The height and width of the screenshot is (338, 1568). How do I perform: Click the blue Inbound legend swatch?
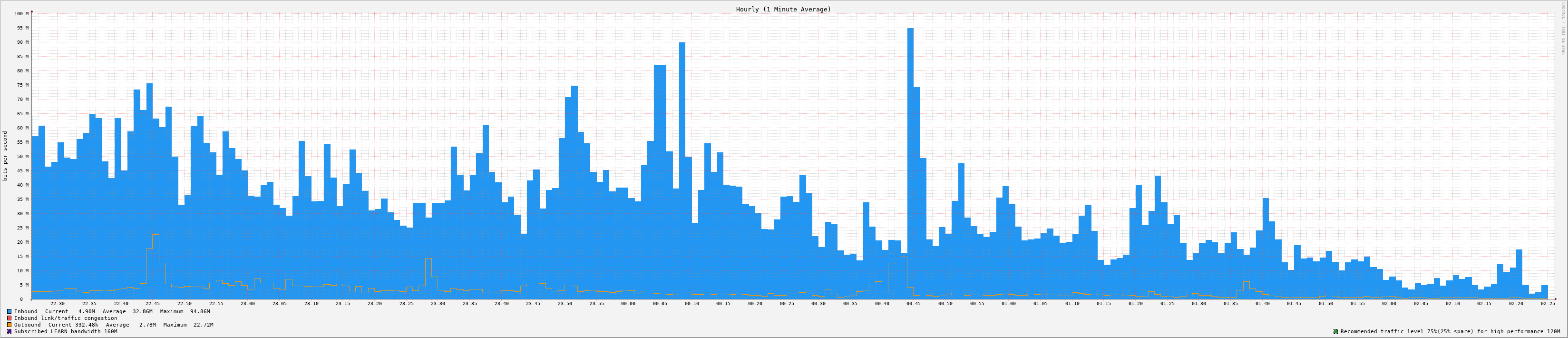pos(9,311)
